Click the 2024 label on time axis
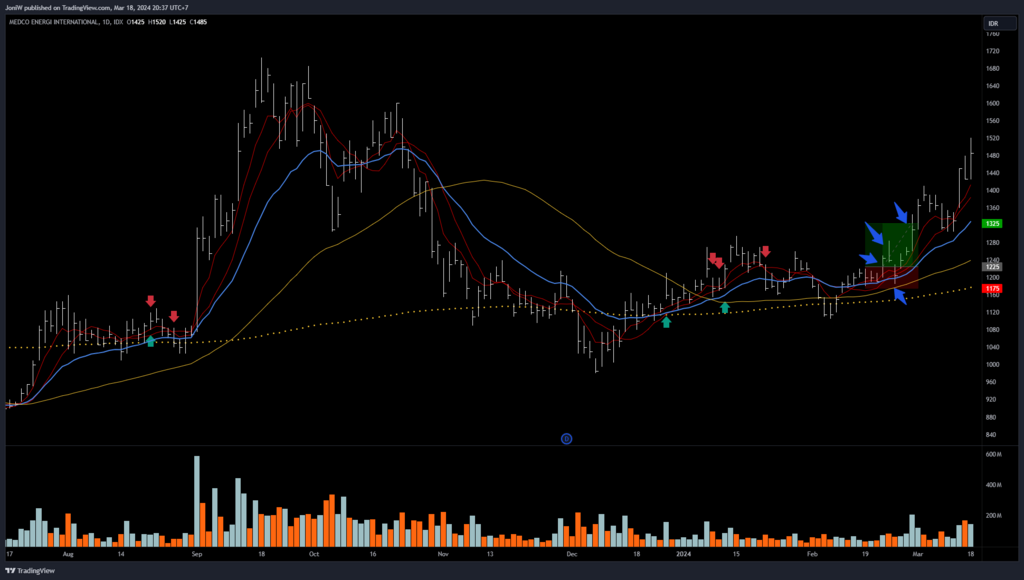Screen dimensions: 1024x580 point(684,552)
